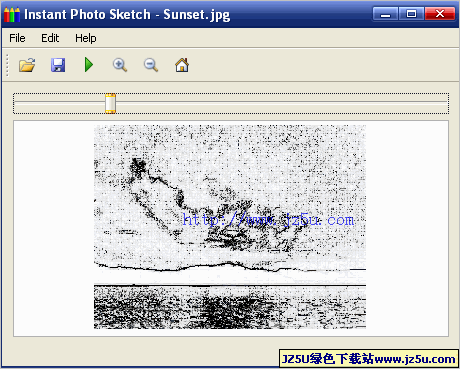The height and width of the screenshot is (369, 460).
Task: Maximize the Instant Photo Sketch window
Action: click(411, 14)
